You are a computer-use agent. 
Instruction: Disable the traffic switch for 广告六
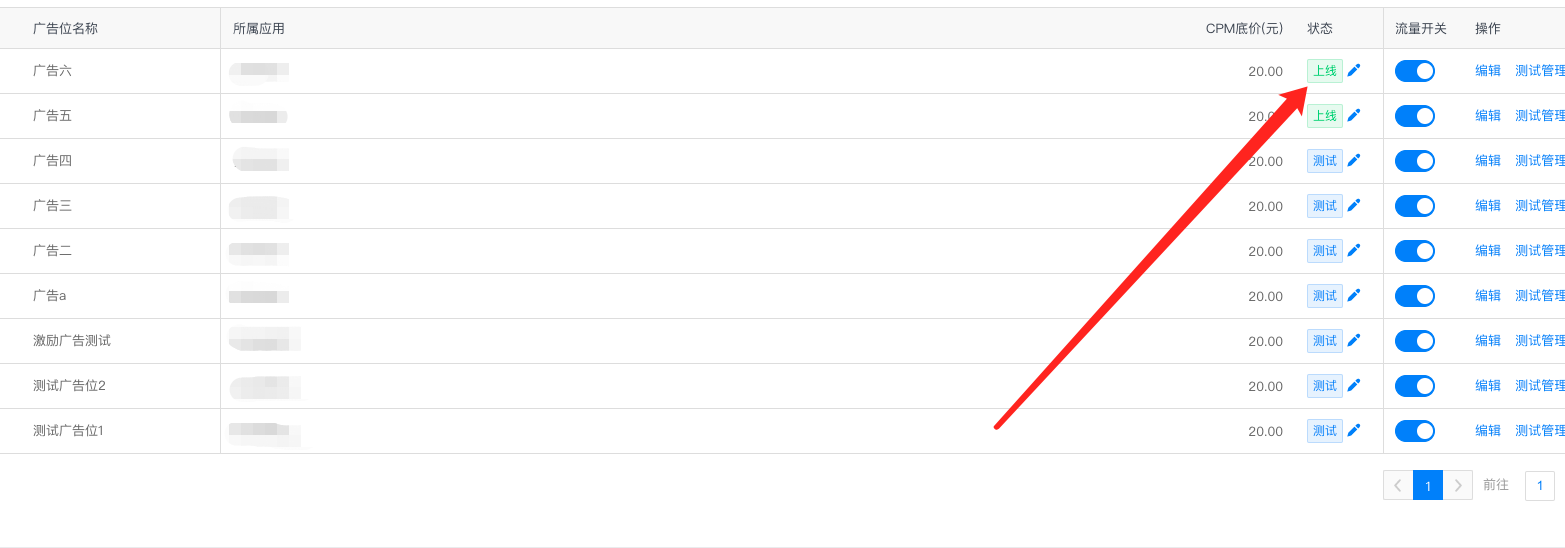1414,71
